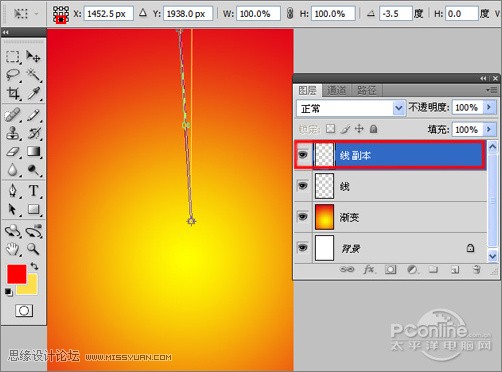The height and width of the screenshot is (372, 502).
Task: Select the Blur tool
Action: tap(13, 170)
